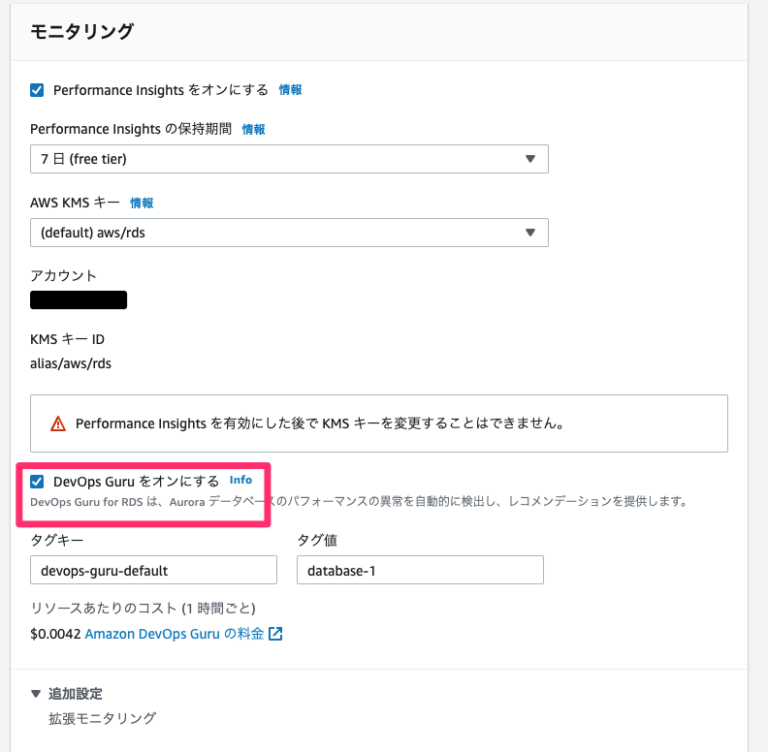Click the タグキー field with devops-guru-default

153,570
